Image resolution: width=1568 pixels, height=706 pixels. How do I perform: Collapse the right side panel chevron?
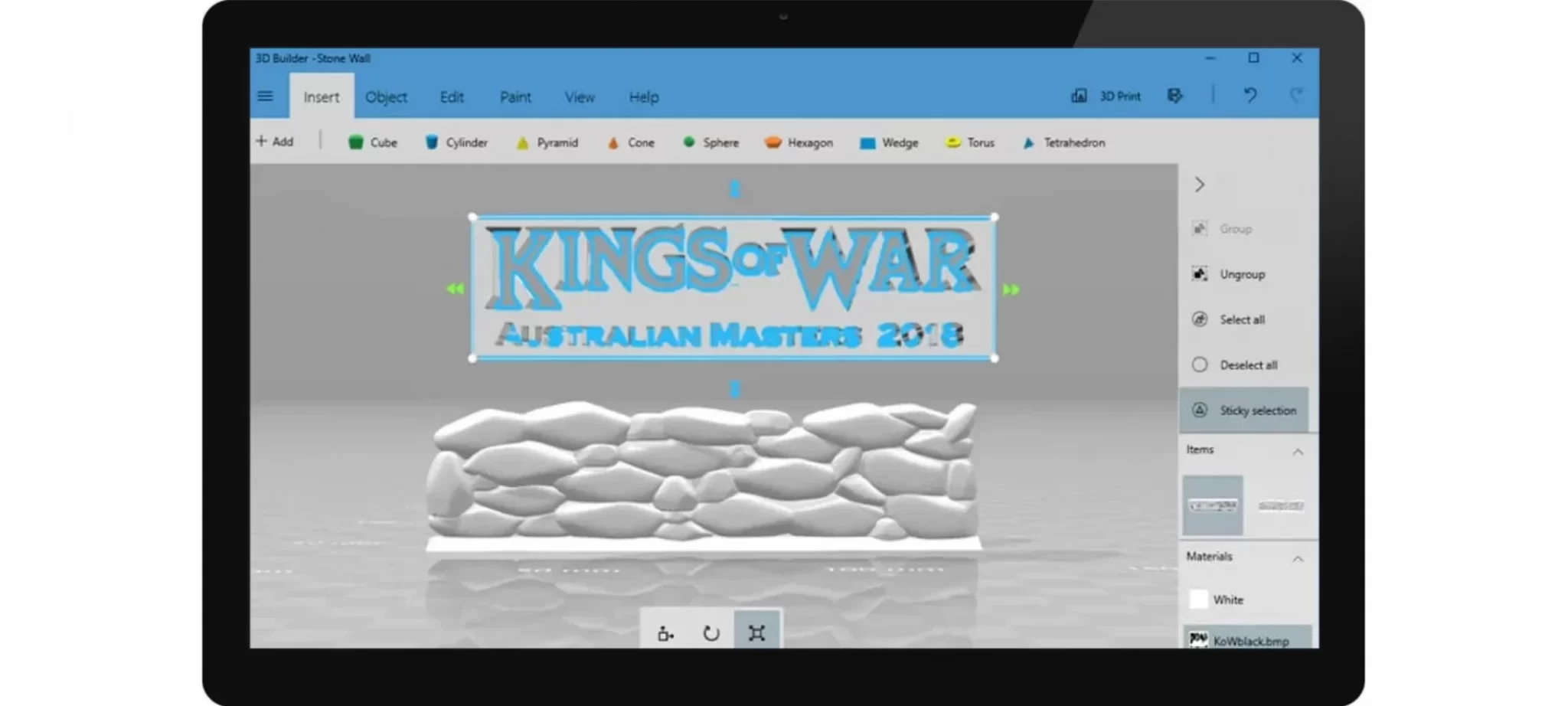pos(1200,185)
